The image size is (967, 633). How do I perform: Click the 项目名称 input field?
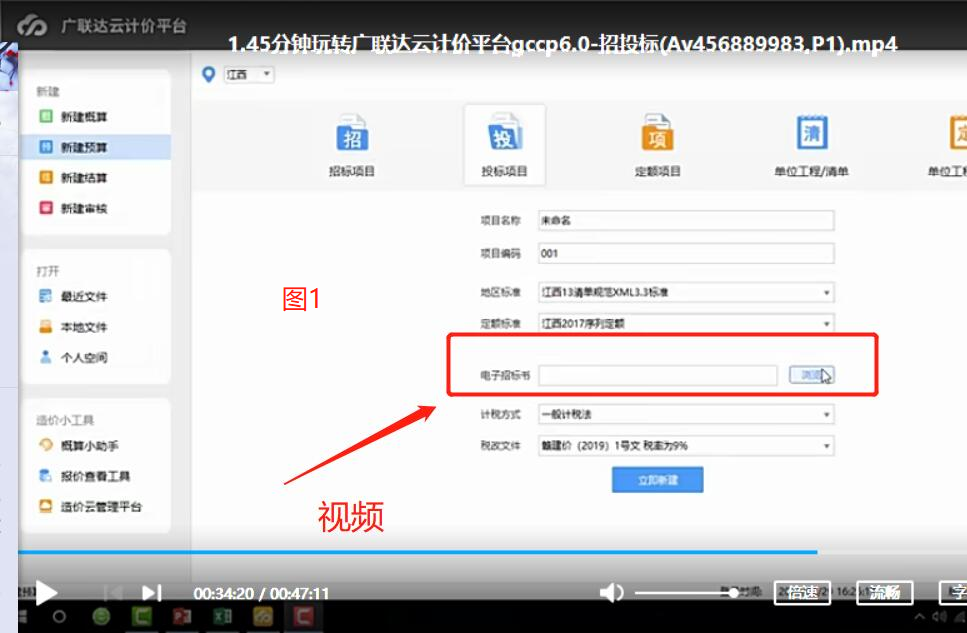[x=686, y=220]
